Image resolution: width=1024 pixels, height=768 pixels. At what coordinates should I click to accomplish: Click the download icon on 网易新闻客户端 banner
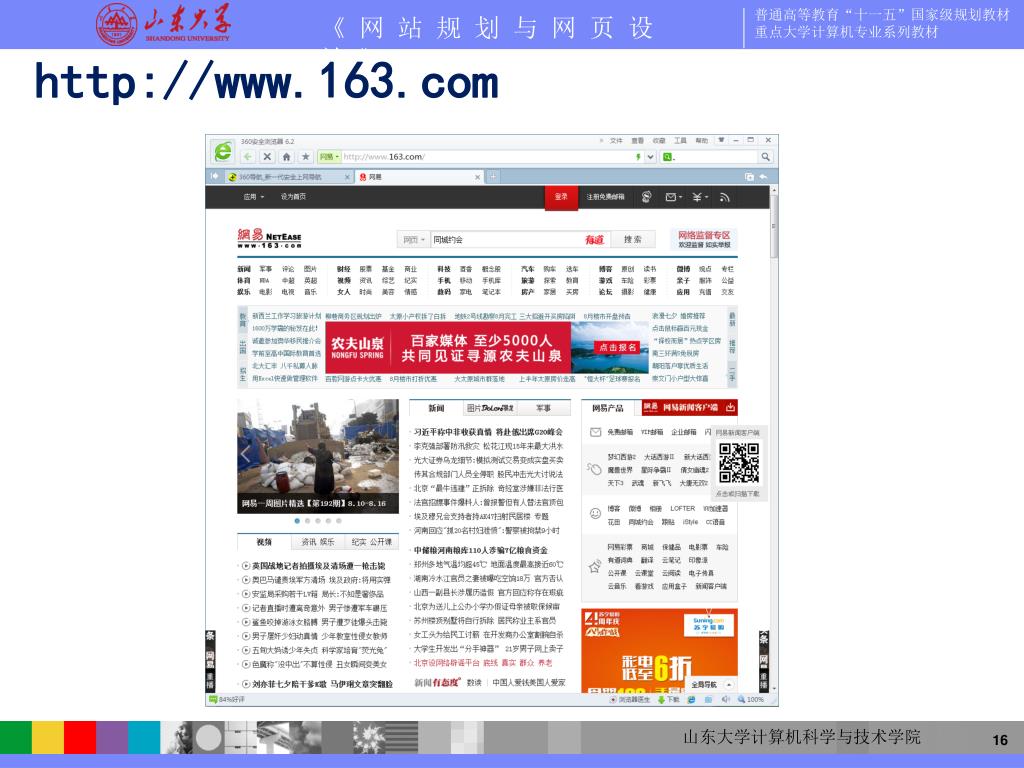(x=730, y=408)
